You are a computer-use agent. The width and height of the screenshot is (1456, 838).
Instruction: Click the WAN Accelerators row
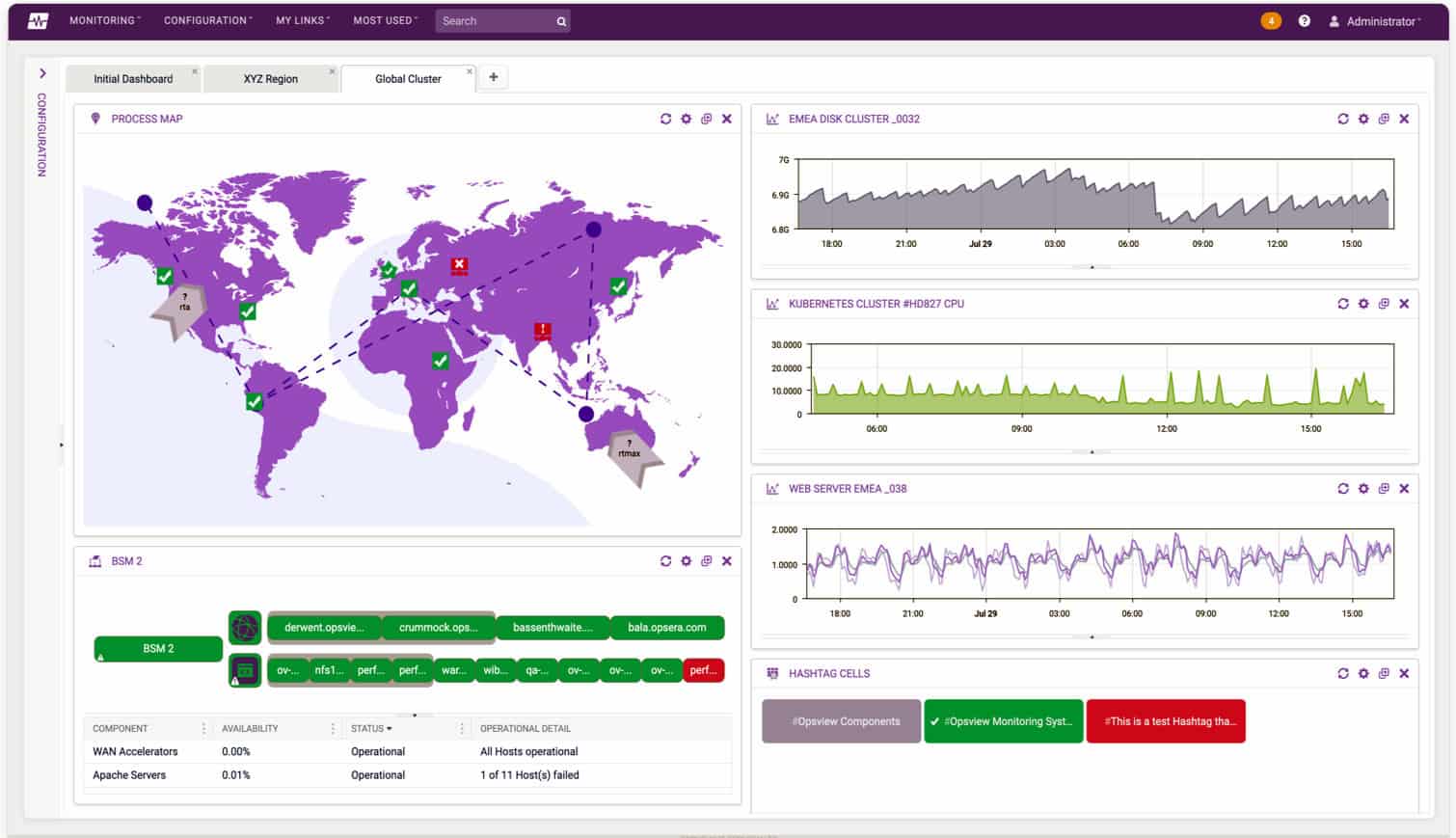pos(408,752)
